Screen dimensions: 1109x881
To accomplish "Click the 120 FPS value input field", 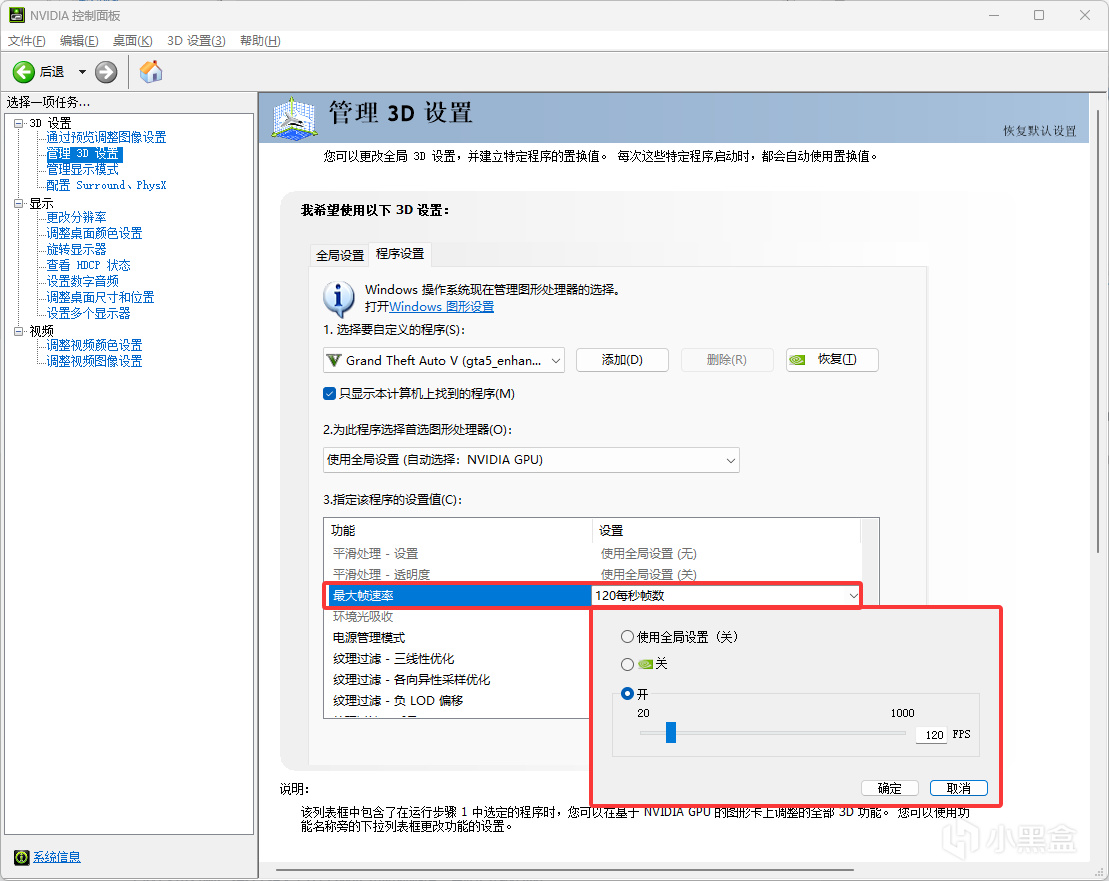I will pyautogui.click(x=931, y=735).
